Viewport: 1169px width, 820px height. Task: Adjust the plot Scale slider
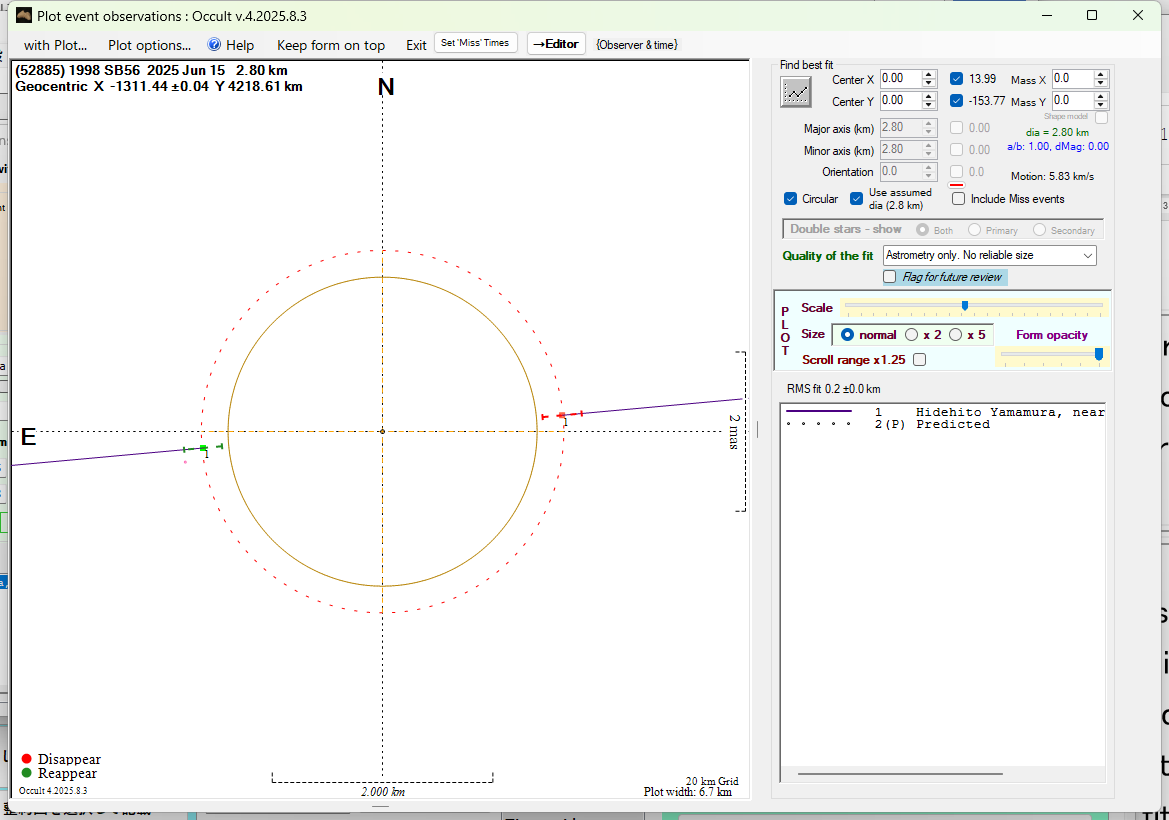tap(964, 306)
